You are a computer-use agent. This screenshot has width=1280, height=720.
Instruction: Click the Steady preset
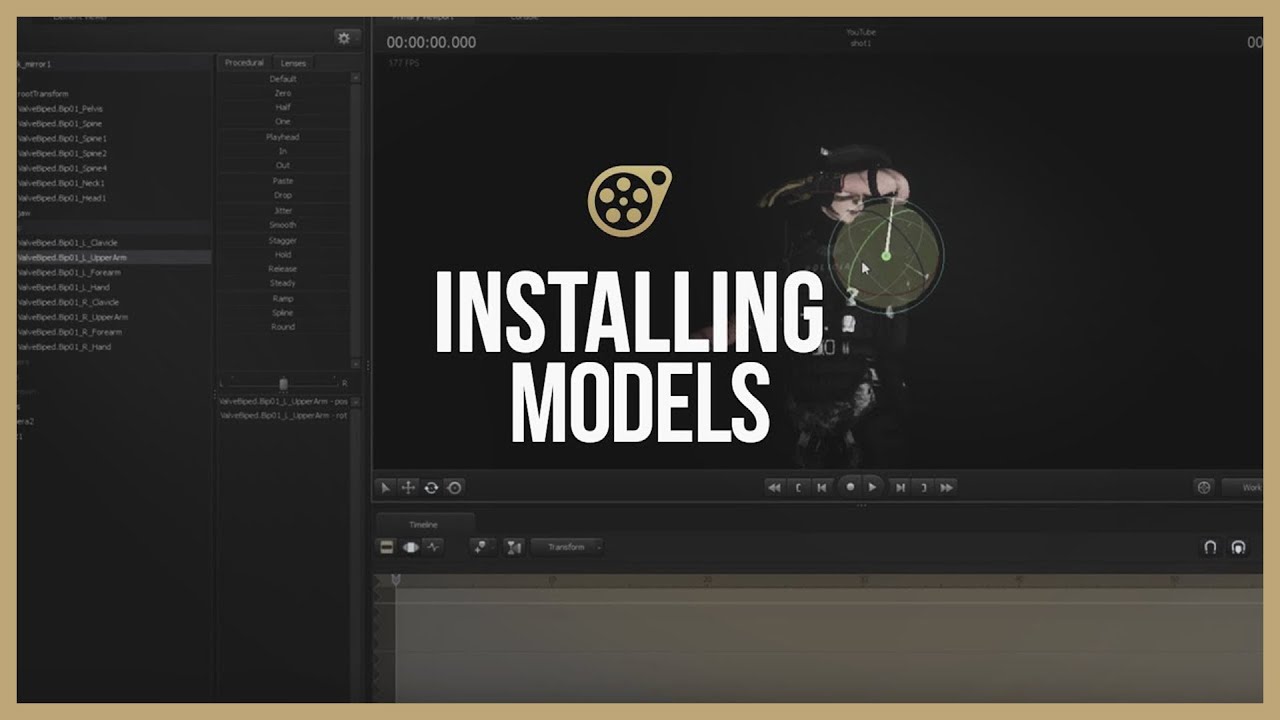[283, 283]
